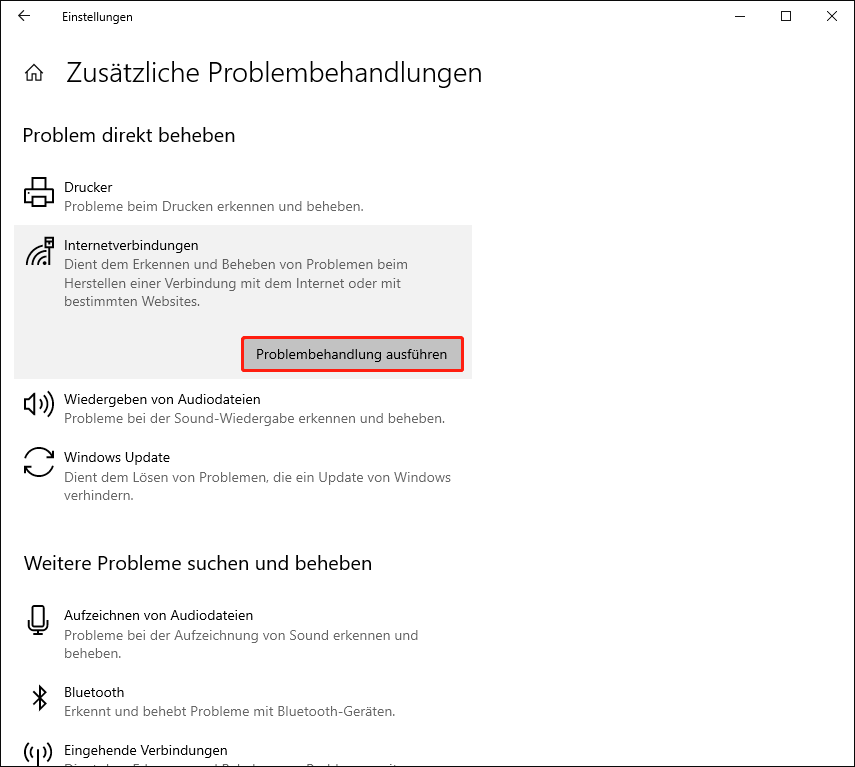Click the printer icon next to Drucker
The height and width of the screenshot is (767, 855).
(38, 193)
